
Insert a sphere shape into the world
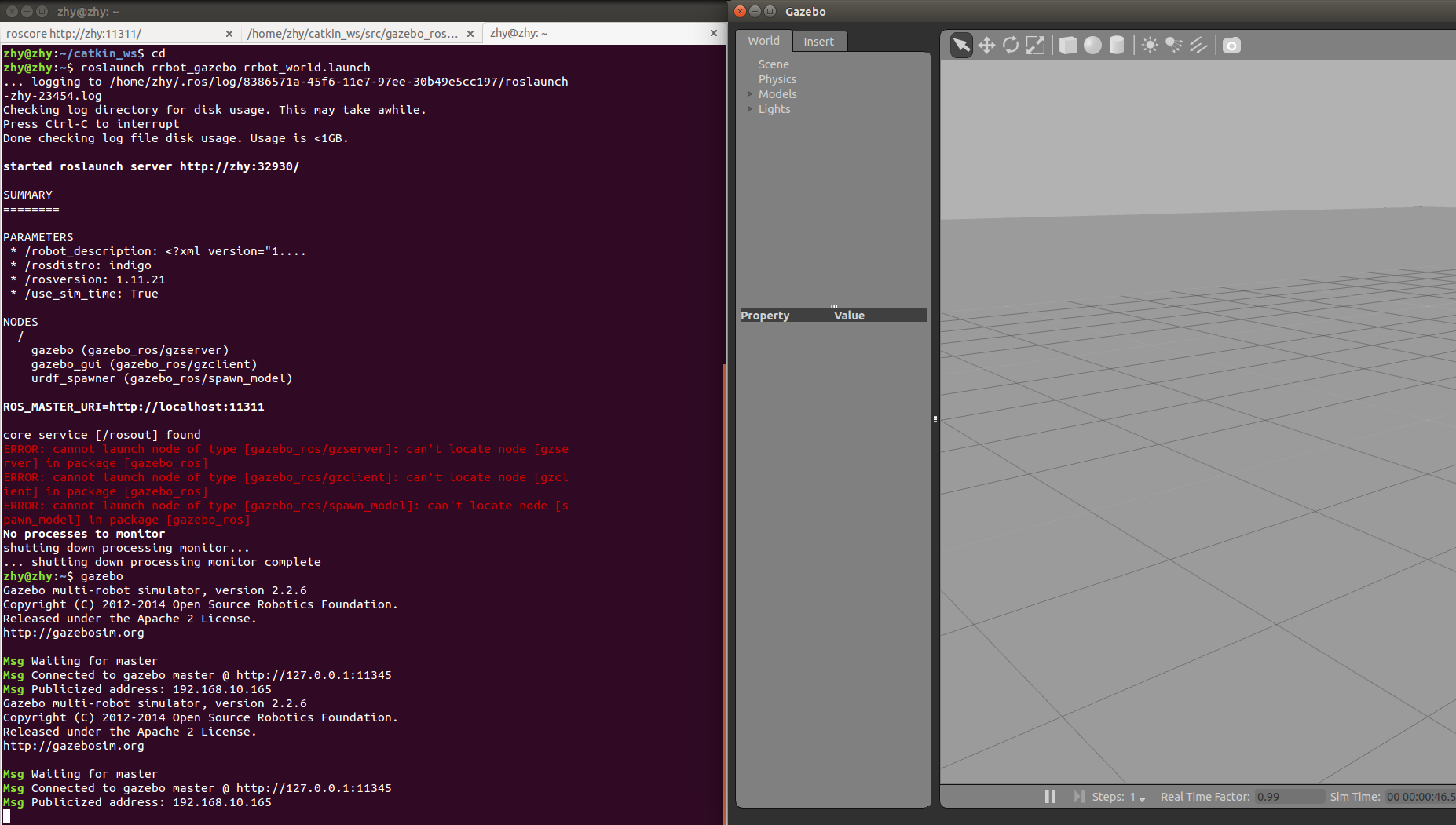coord(1092,45)
